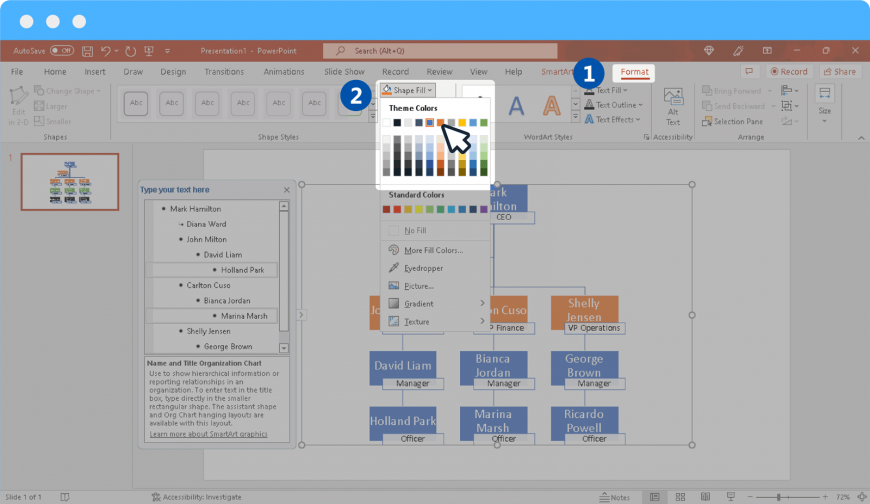Screen dimensions: 870x504
Task: Expand the Gradient submenu
Action: pos(435,304)
